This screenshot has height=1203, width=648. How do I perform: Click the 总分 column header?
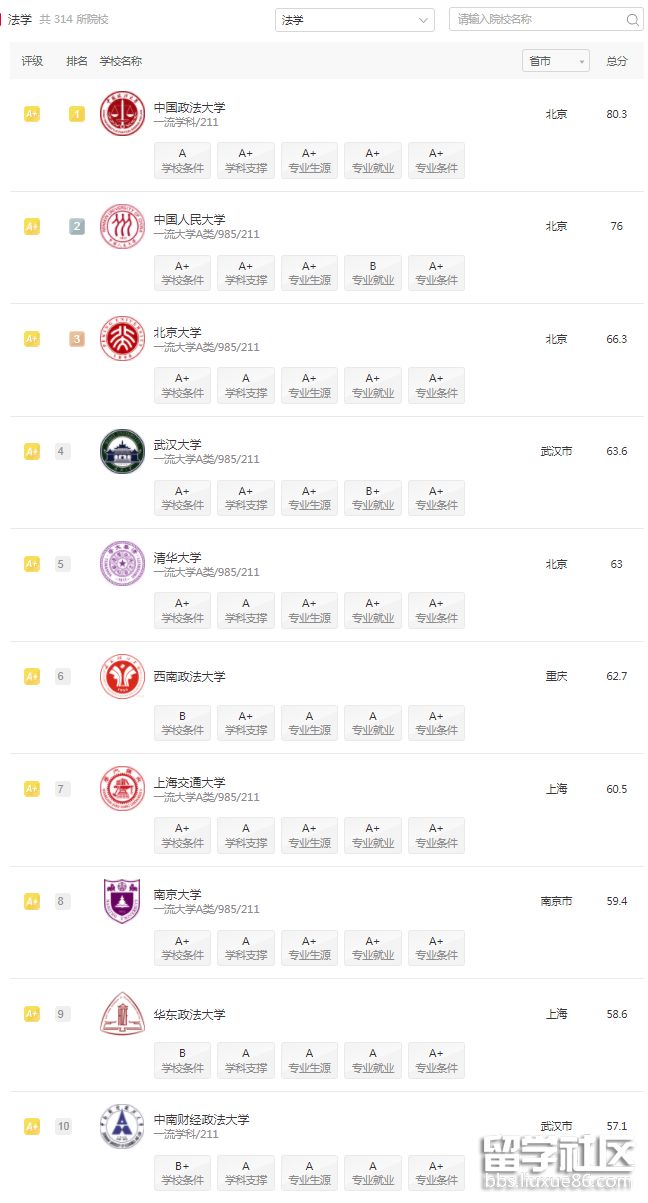tap(617, 61)
